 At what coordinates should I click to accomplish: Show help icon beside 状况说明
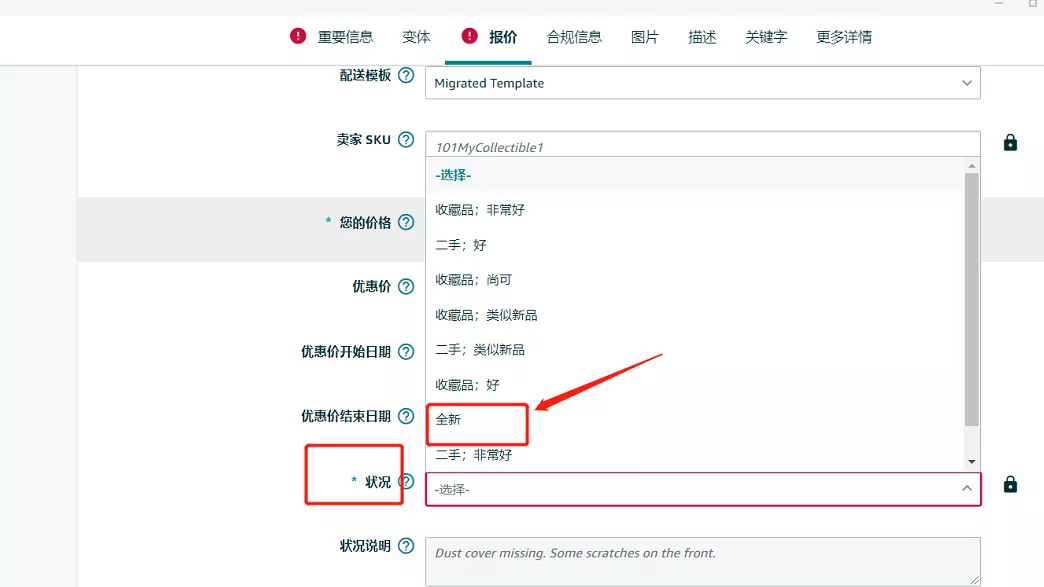(405, 546)
